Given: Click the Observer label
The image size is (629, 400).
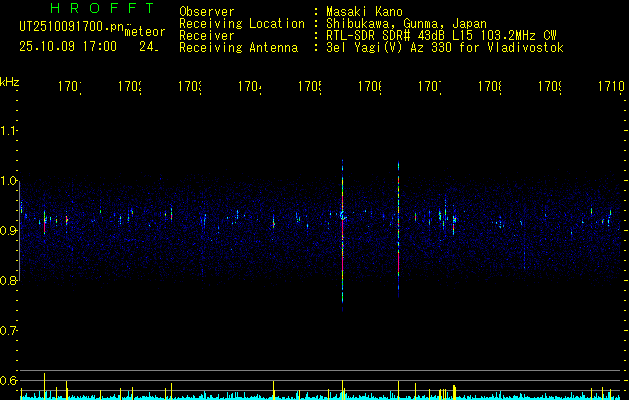Looking at the screenshot, I should 207,11.
